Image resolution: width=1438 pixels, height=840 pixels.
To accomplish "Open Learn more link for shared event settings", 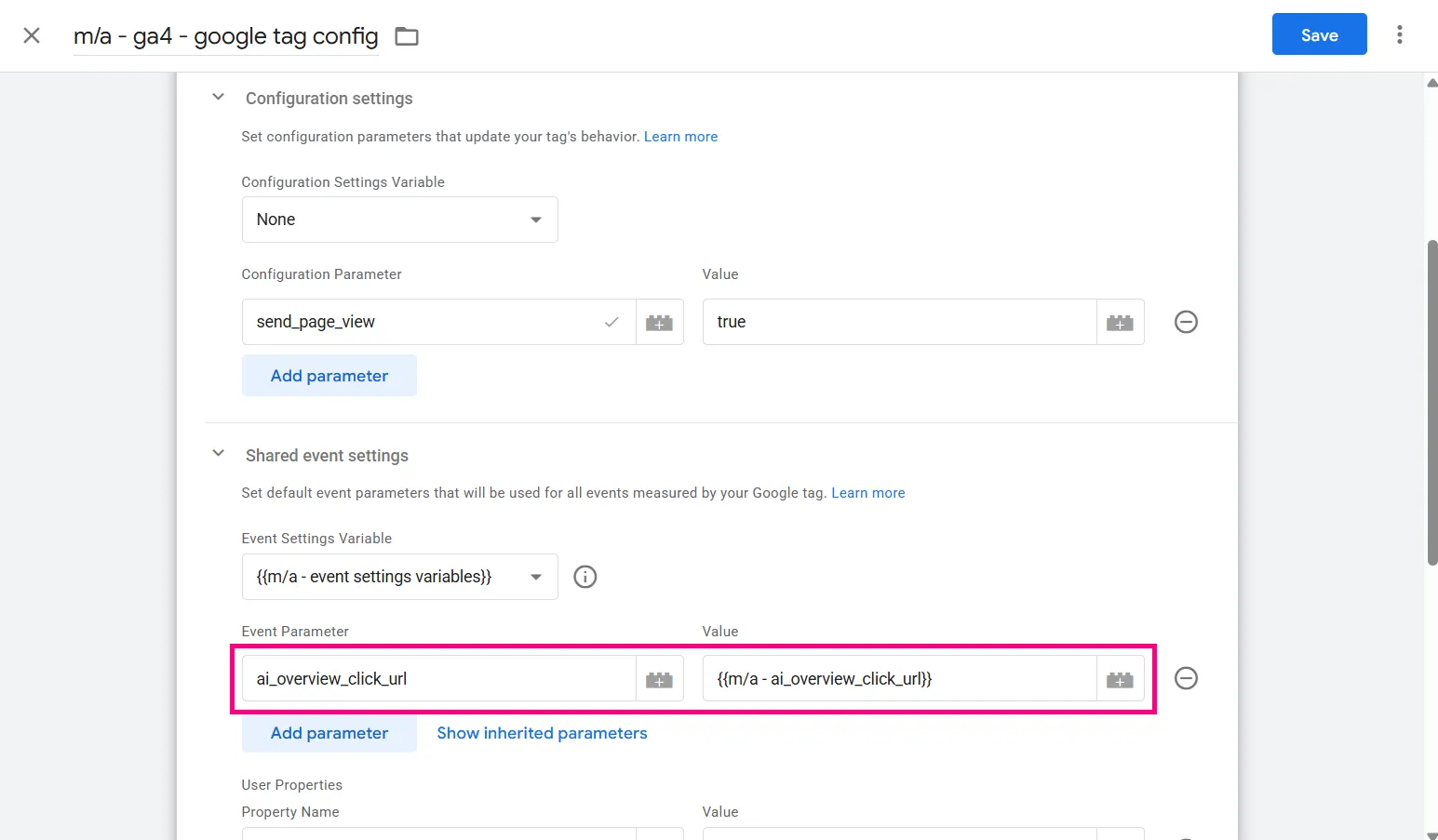I will (x=867, y=493).
